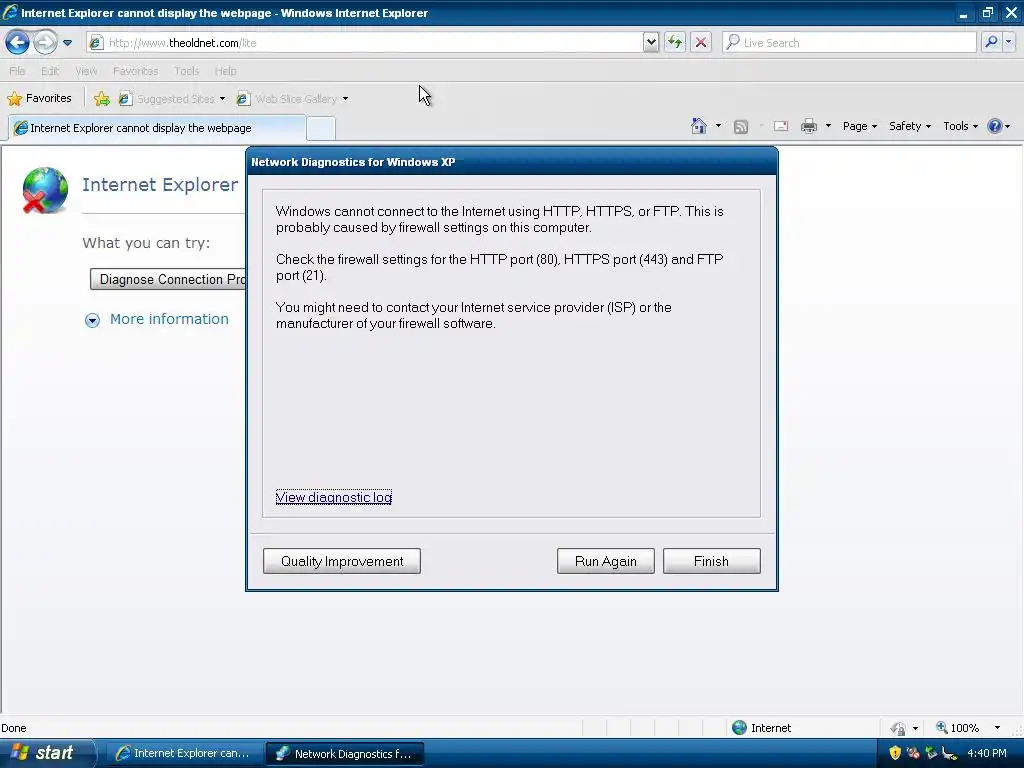Screen dimensions: 1024x768
Task: Switch to Network Diagnostics taskbar button
Action: point(345,754)
